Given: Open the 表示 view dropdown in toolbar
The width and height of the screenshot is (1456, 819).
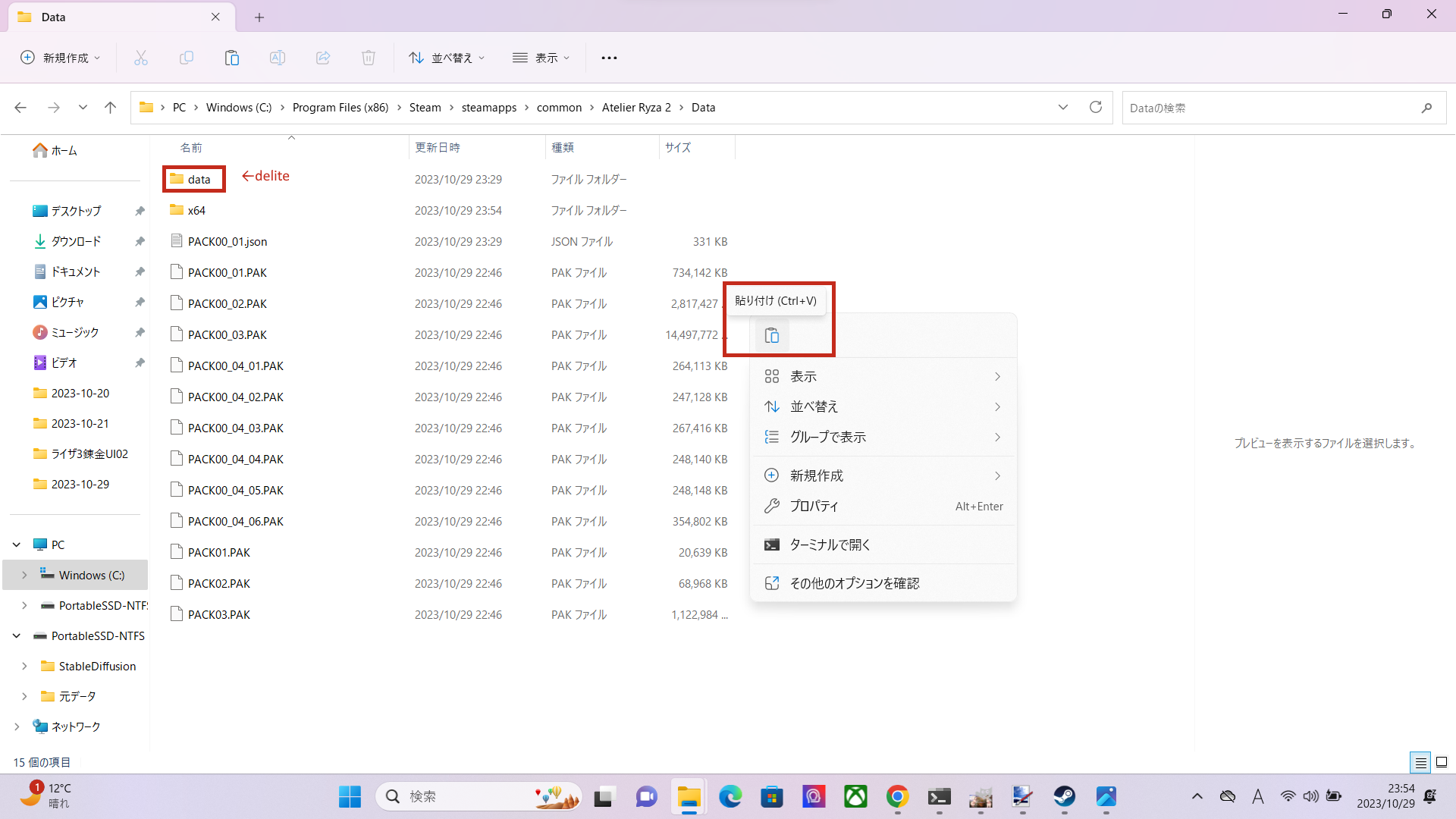Looking at the screenshot, I should pos(541,58).
